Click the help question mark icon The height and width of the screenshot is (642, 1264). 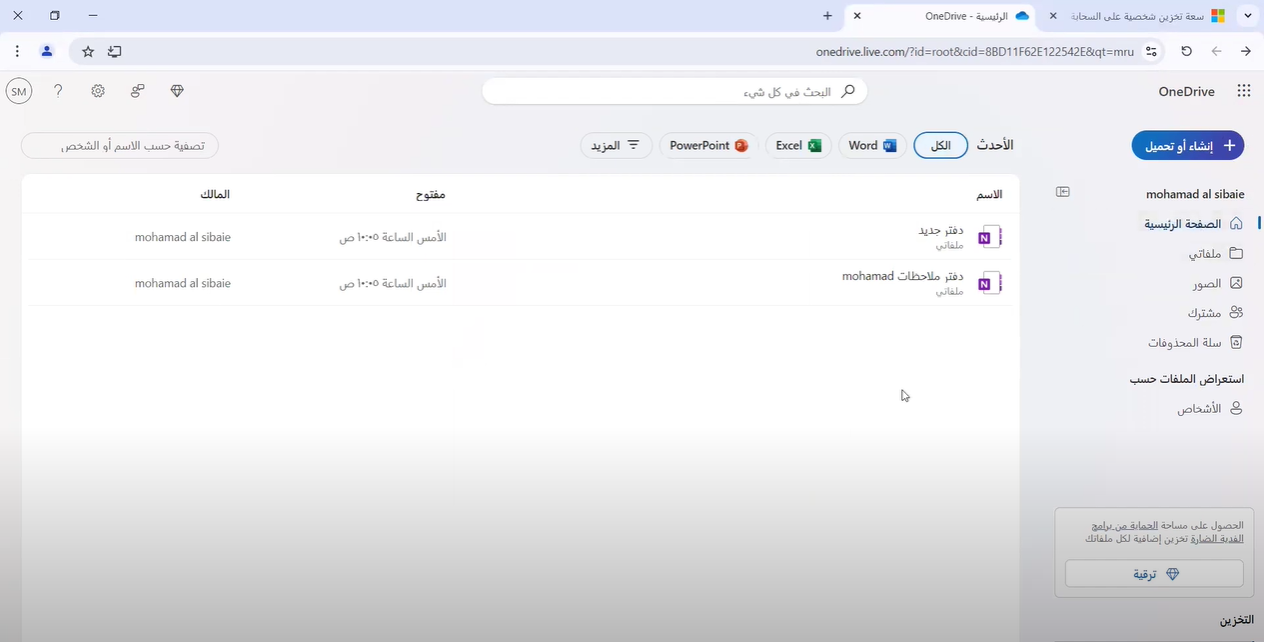(58, 91)
